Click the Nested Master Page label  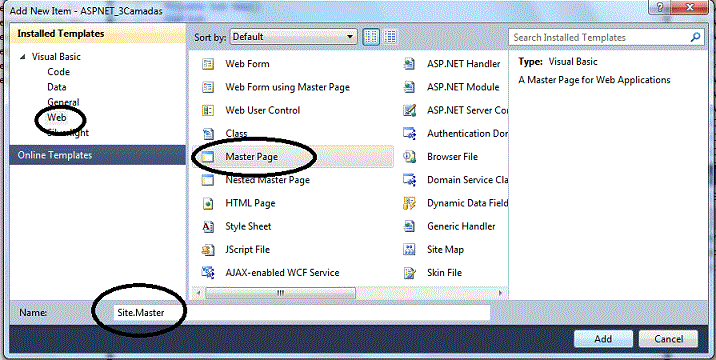point(268,180)
